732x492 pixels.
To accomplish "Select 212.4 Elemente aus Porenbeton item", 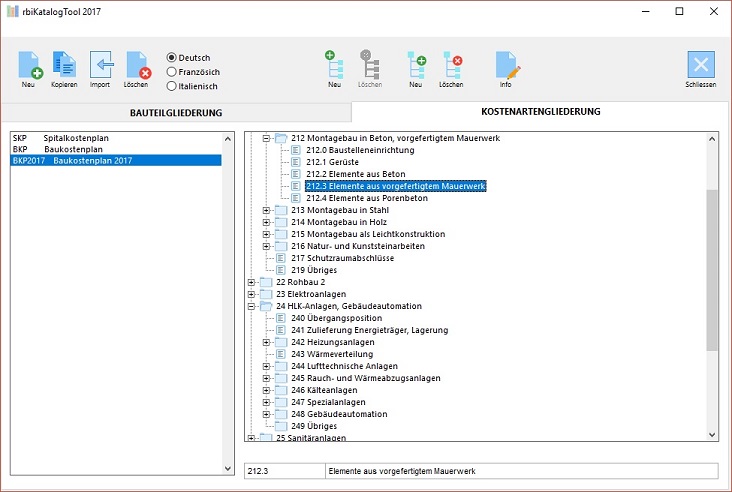I will coord(367,198).
